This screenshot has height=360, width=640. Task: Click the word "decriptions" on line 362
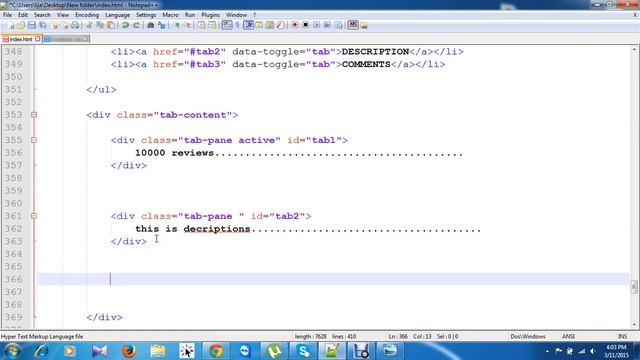pyautogui.click(x=217, y=229)
